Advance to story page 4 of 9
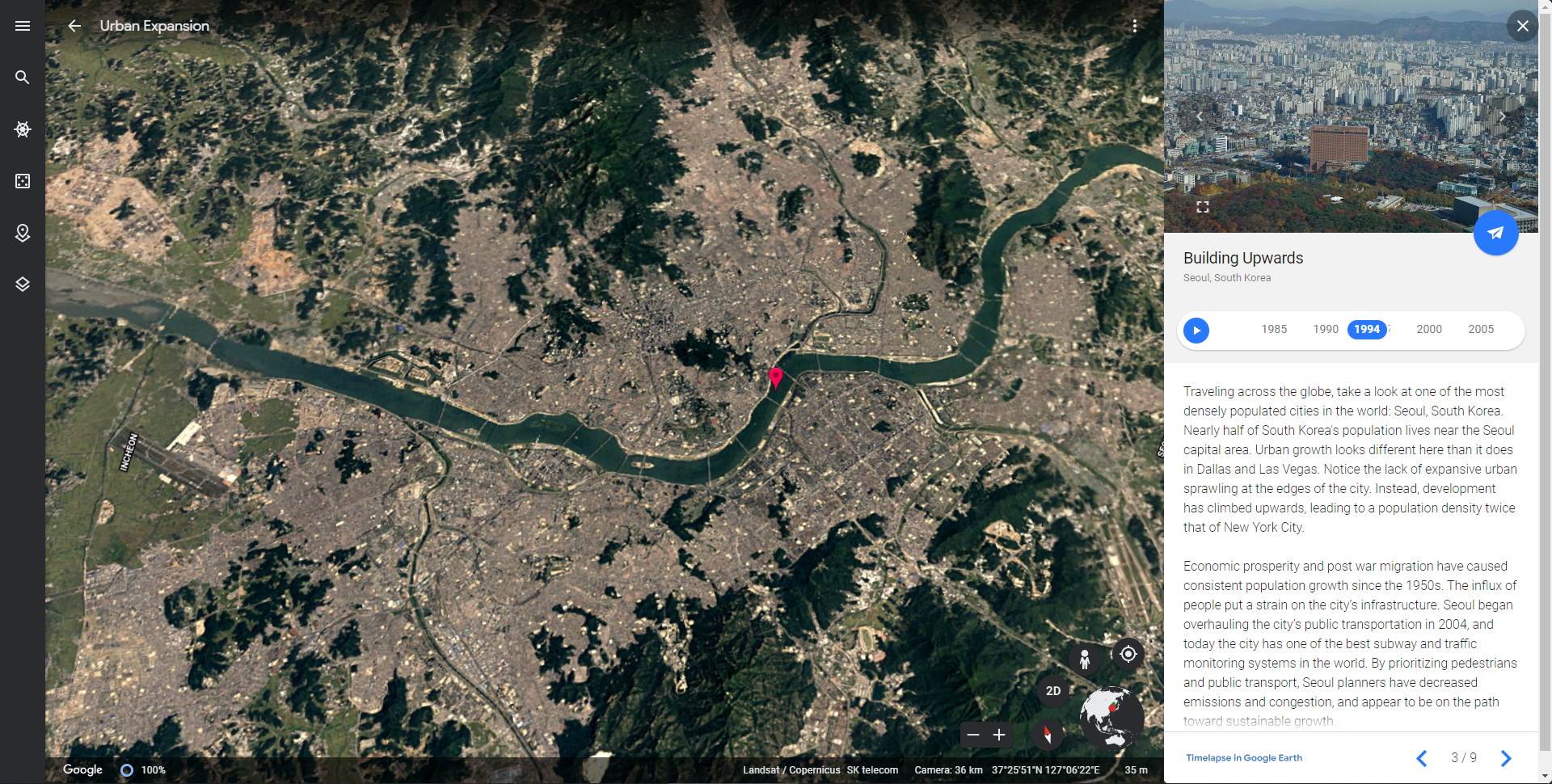Viewport: 1552px width, 784px height. [x=1505, y=758]
